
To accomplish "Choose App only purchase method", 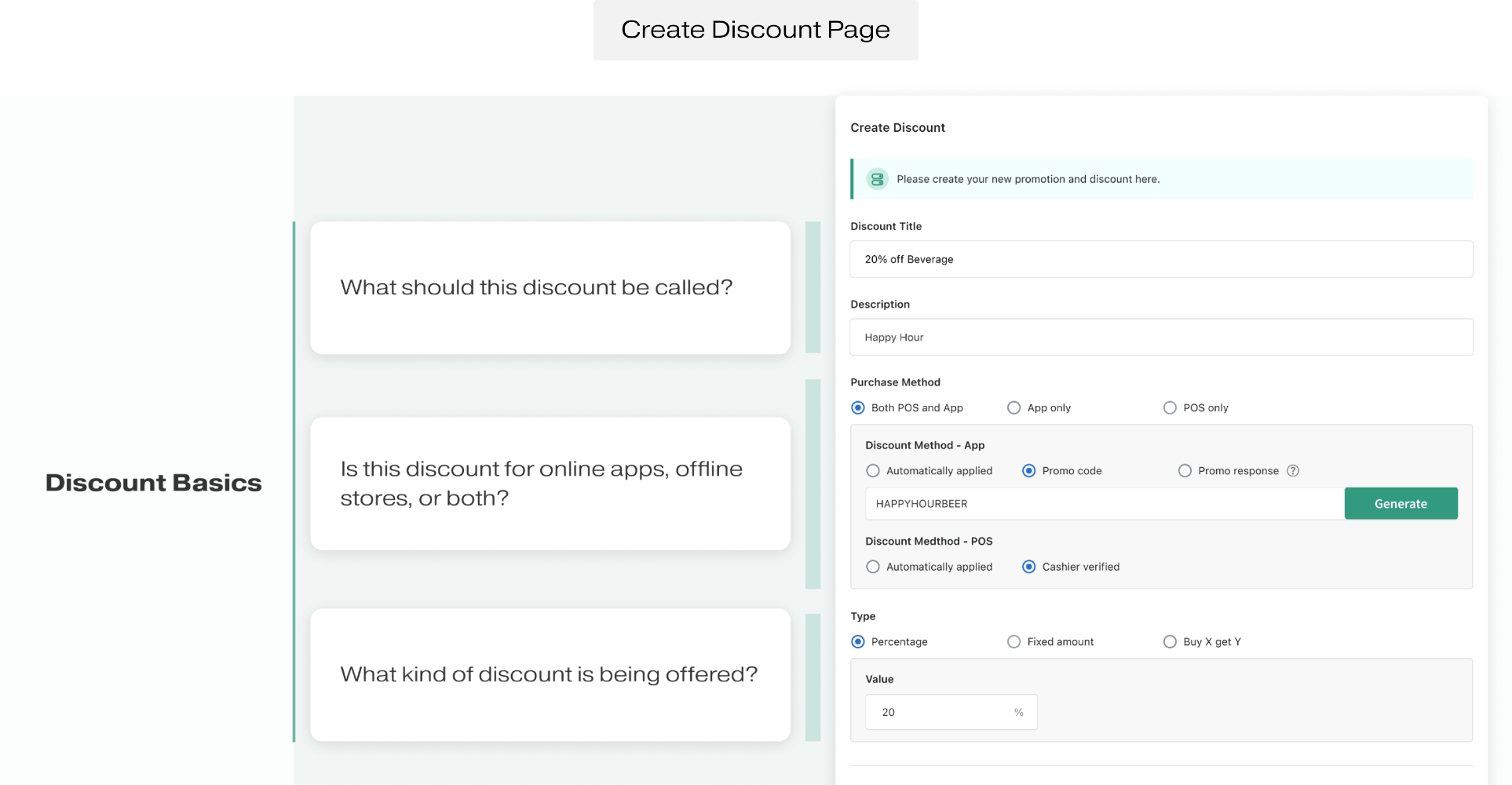I will click(1014, 408).
